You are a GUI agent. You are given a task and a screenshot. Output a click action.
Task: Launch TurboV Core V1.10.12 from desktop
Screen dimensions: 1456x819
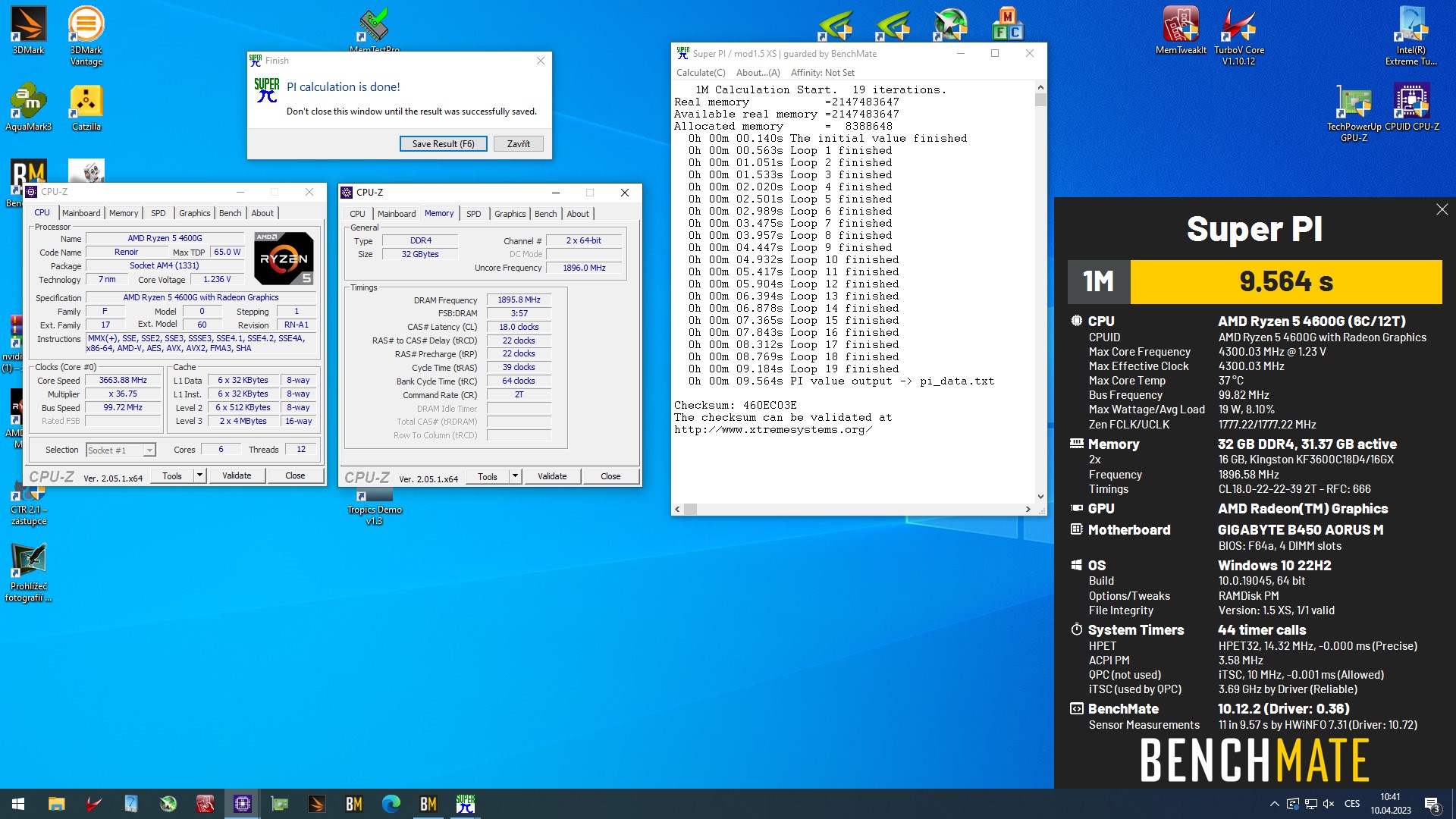click(1238, 36)
